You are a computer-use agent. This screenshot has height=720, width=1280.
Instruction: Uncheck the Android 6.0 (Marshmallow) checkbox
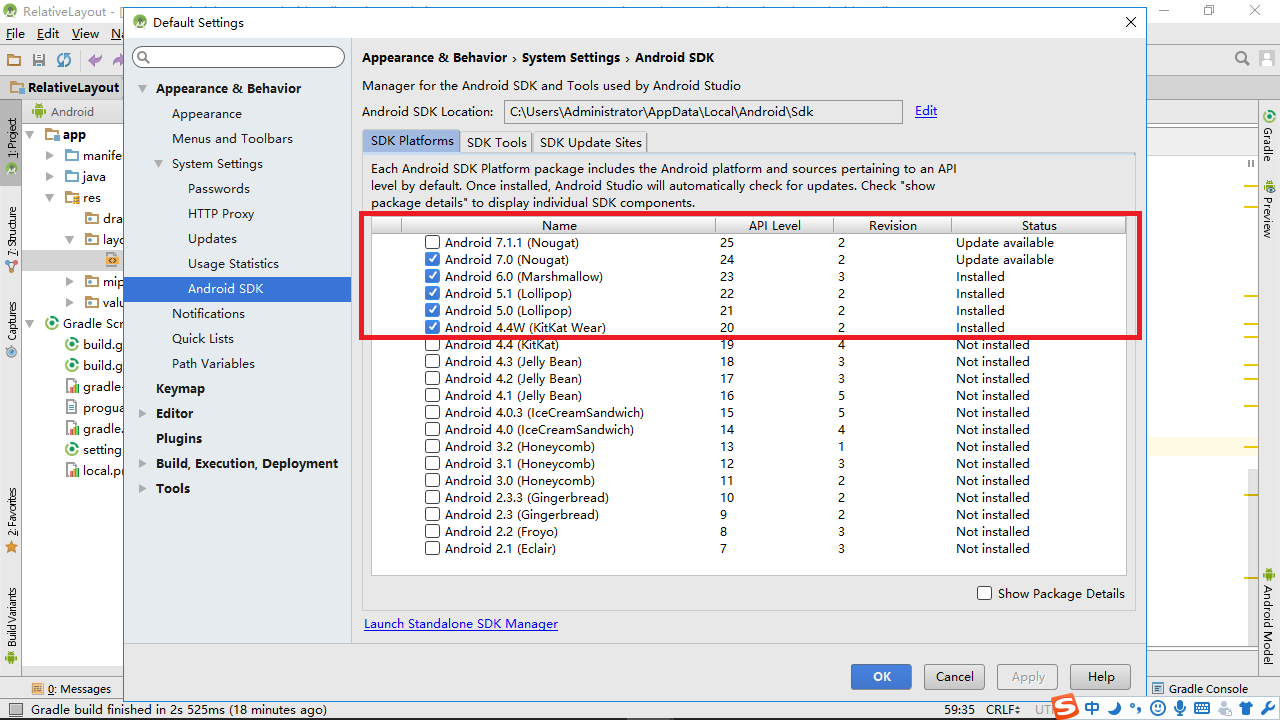432,276
